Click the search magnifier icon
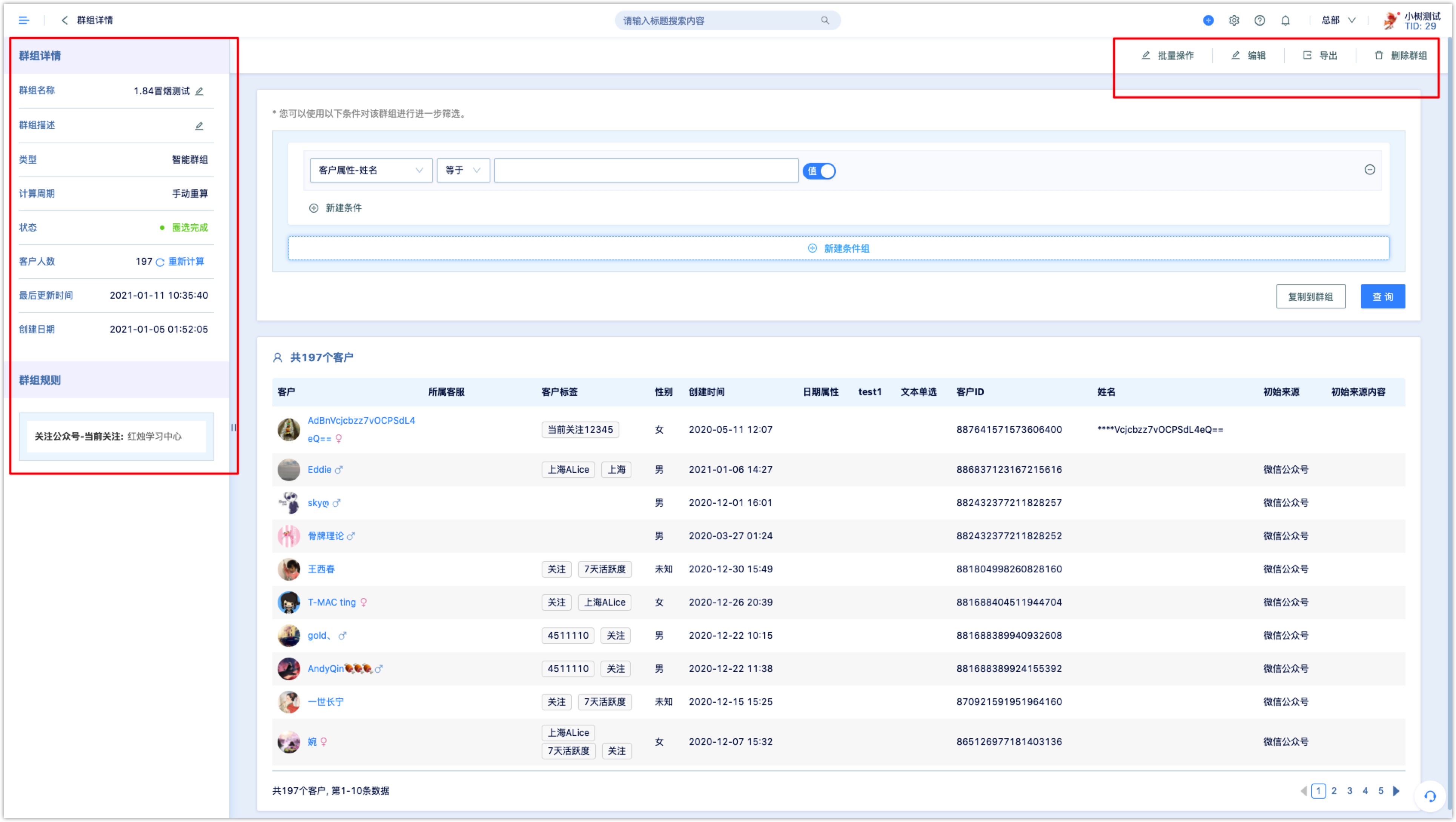Image resolution: width=1456 pixels, height=822 pixels. (825, 20)
